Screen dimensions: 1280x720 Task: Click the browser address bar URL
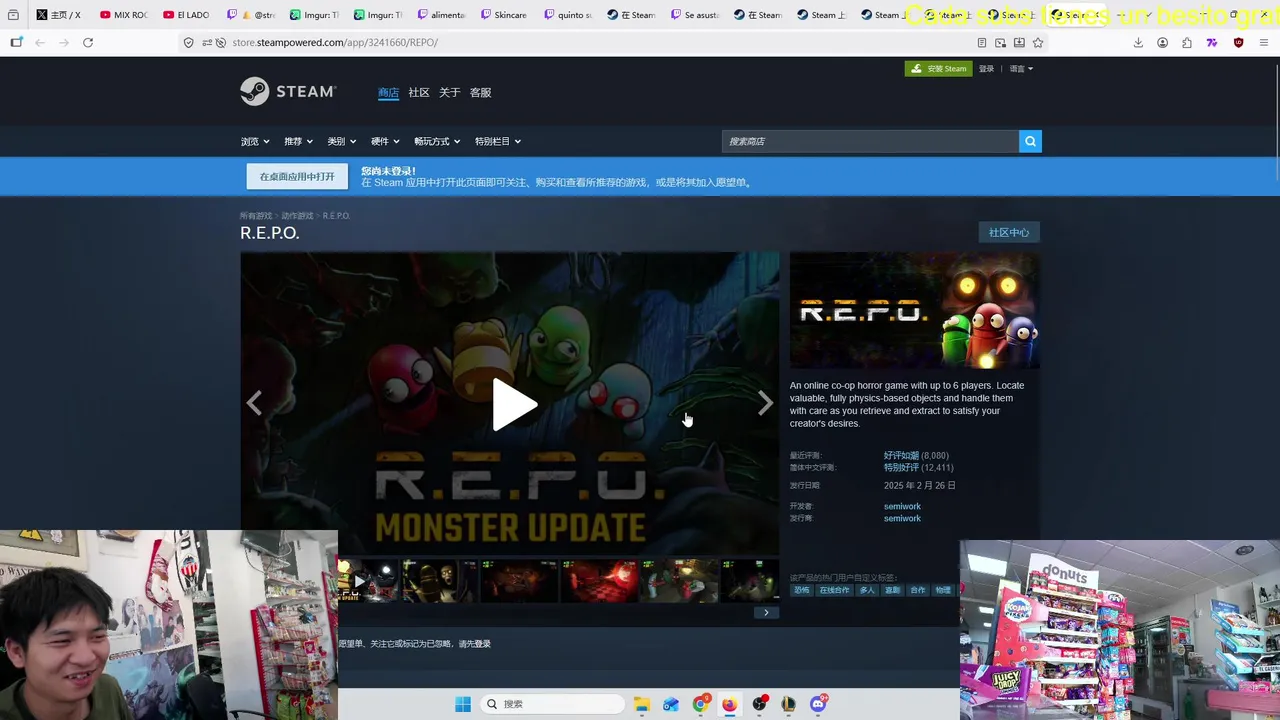pyautogui.click(x=334, y=42)
